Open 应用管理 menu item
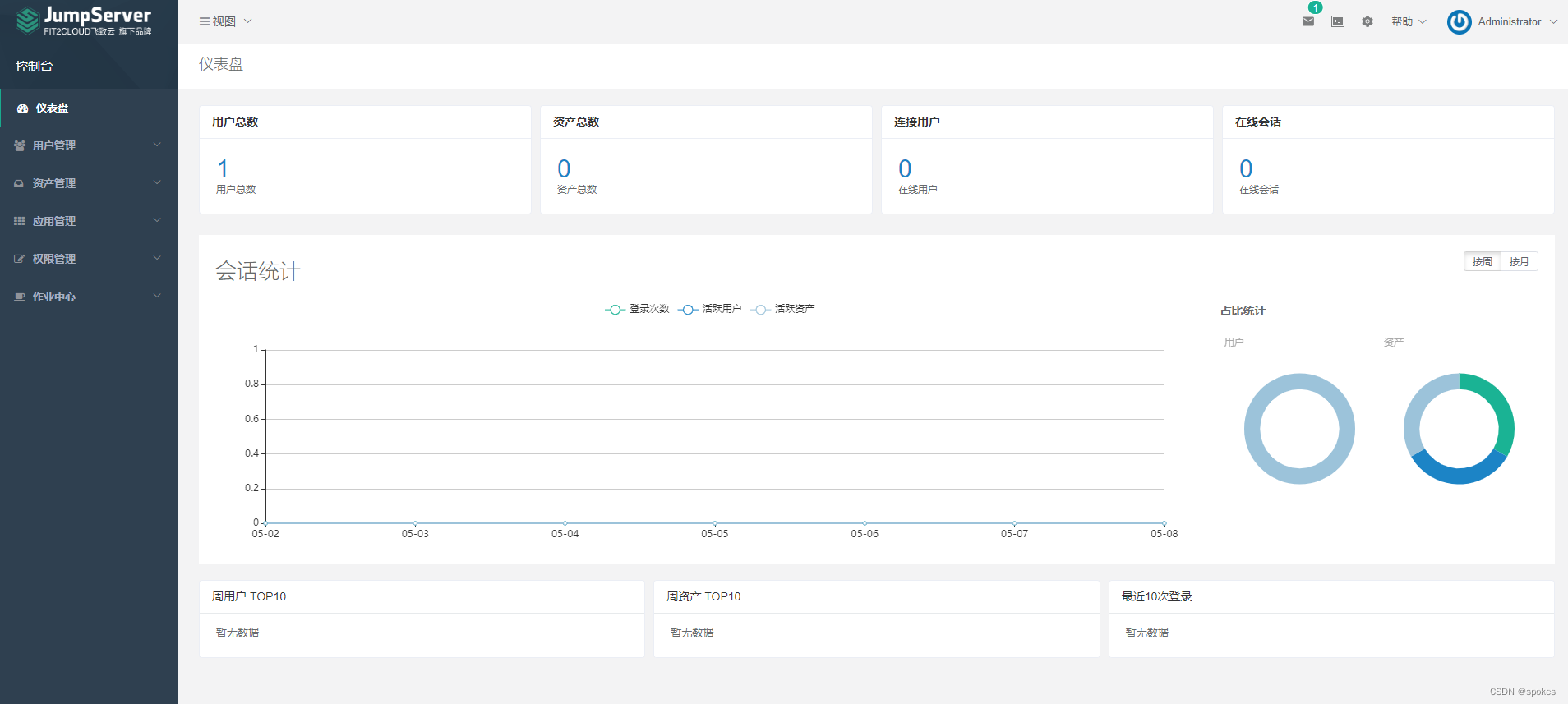 [89, 221]
